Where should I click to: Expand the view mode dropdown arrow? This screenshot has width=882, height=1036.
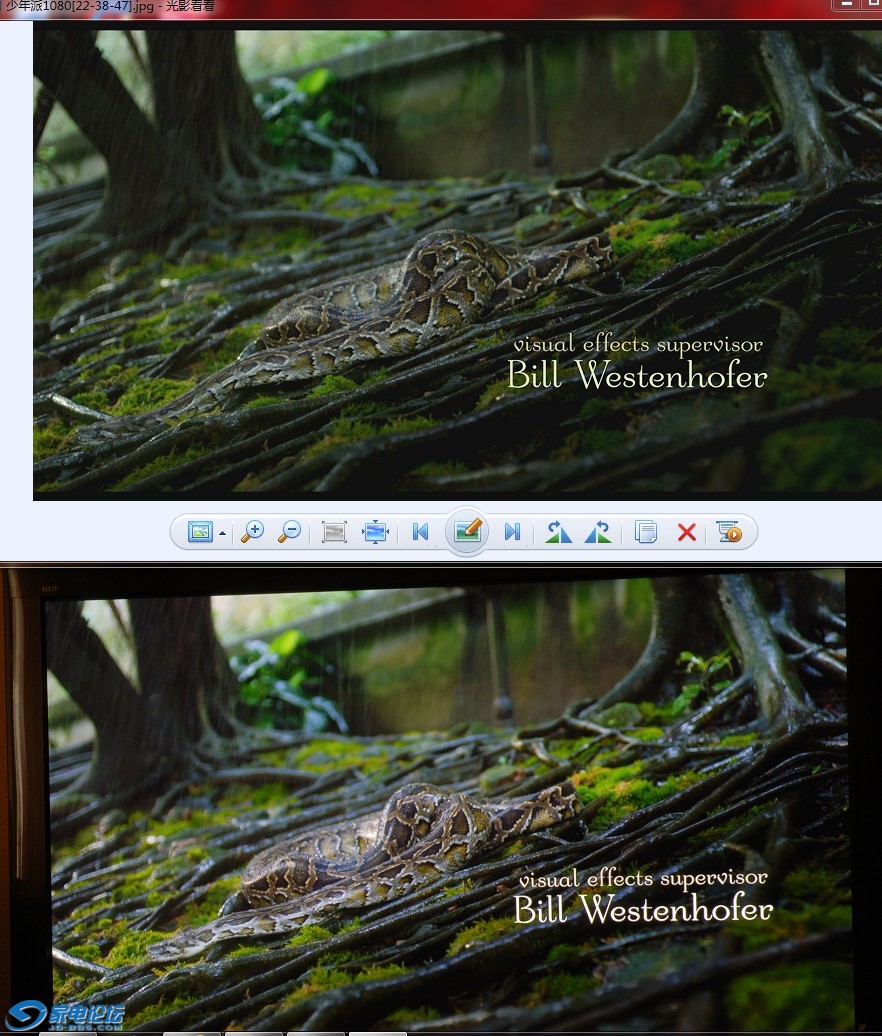click(222, 533)
